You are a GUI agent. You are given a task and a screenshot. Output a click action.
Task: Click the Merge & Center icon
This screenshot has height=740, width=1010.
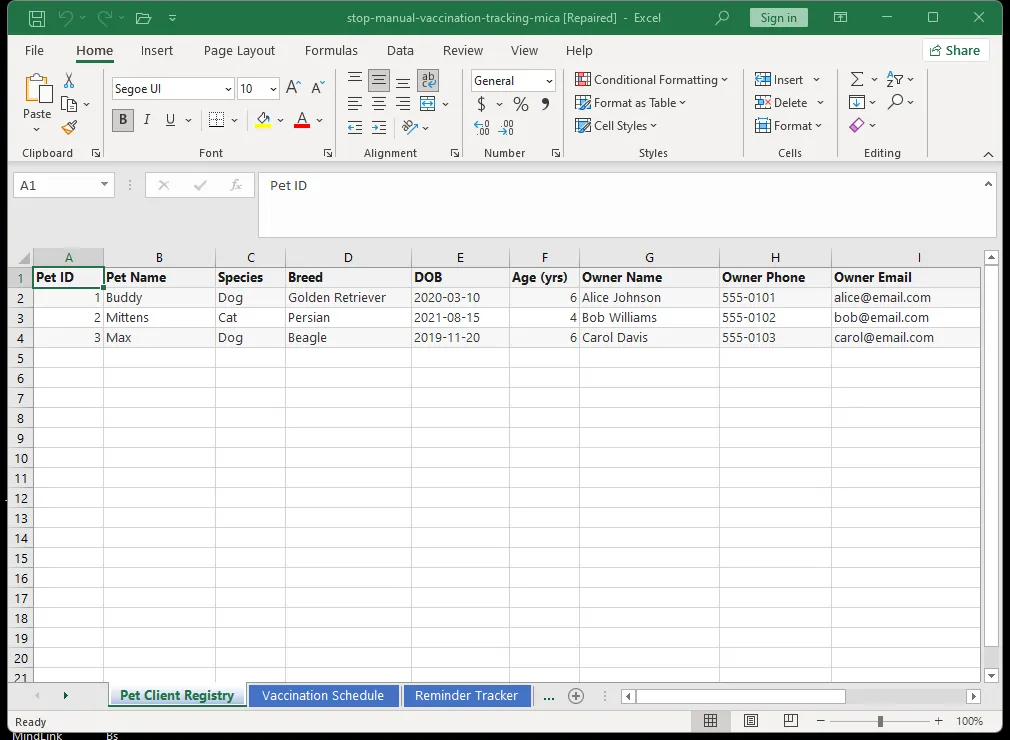coord(428,104)
